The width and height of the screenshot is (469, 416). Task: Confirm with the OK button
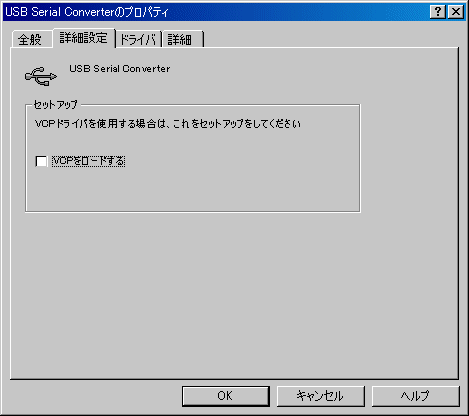click(226, 396)
